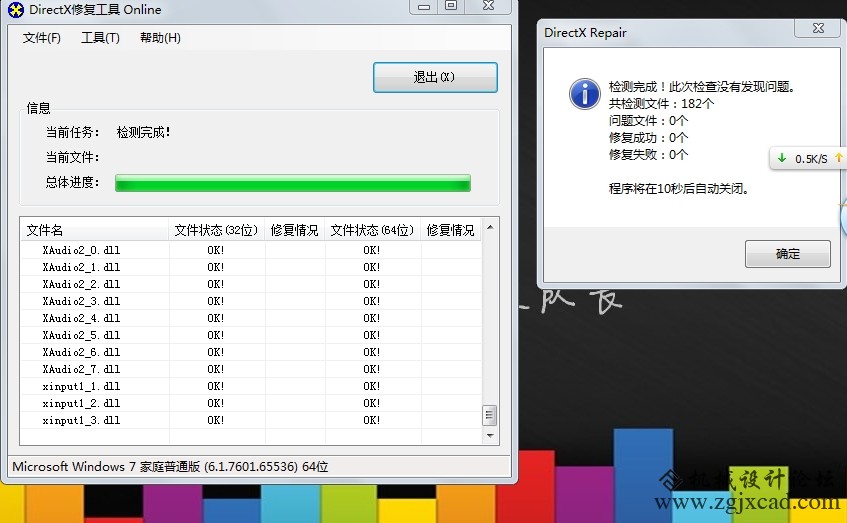The width and height of the screenshot is (847, 523).
Task: Select the XAudio2_6.dll row
Action: [251, 352]
